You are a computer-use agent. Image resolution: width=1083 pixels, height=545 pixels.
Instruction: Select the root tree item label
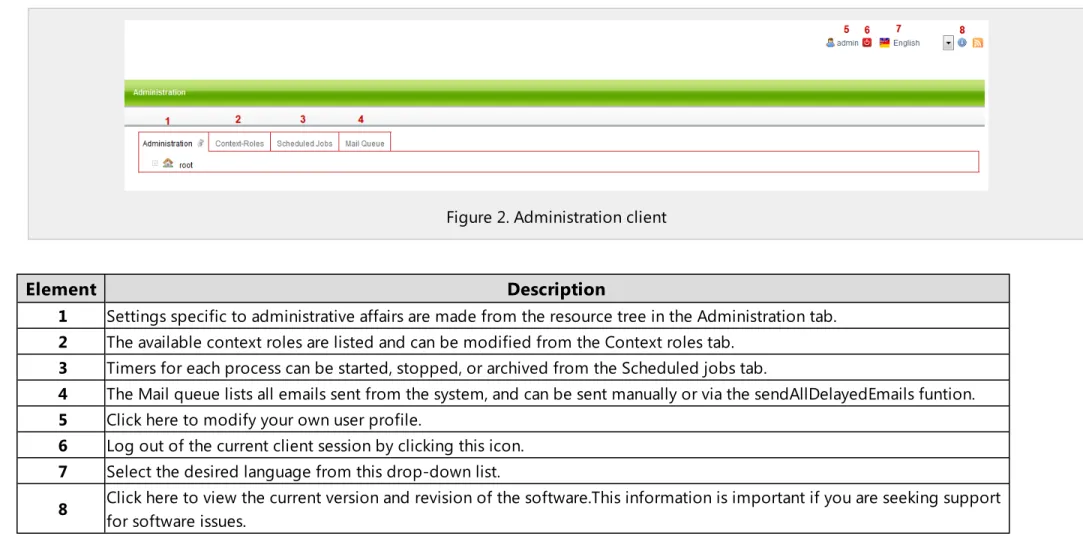[186, 165]
